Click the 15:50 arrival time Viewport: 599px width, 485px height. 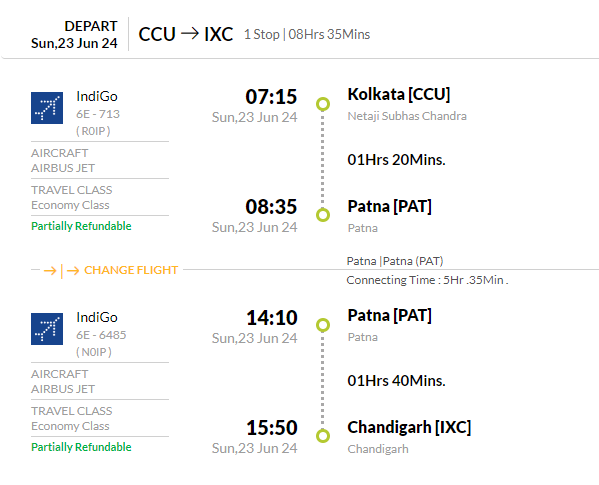pos(272,428)
